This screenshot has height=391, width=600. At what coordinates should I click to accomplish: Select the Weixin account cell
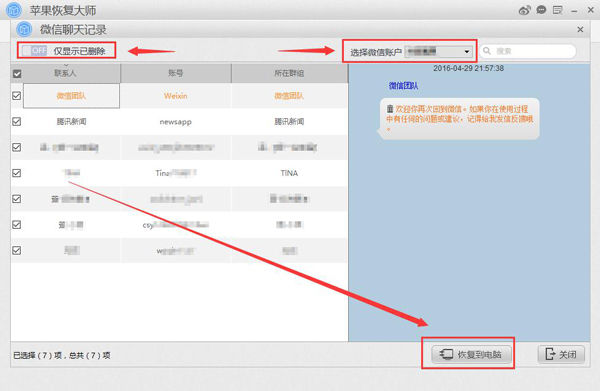point(176,96)
